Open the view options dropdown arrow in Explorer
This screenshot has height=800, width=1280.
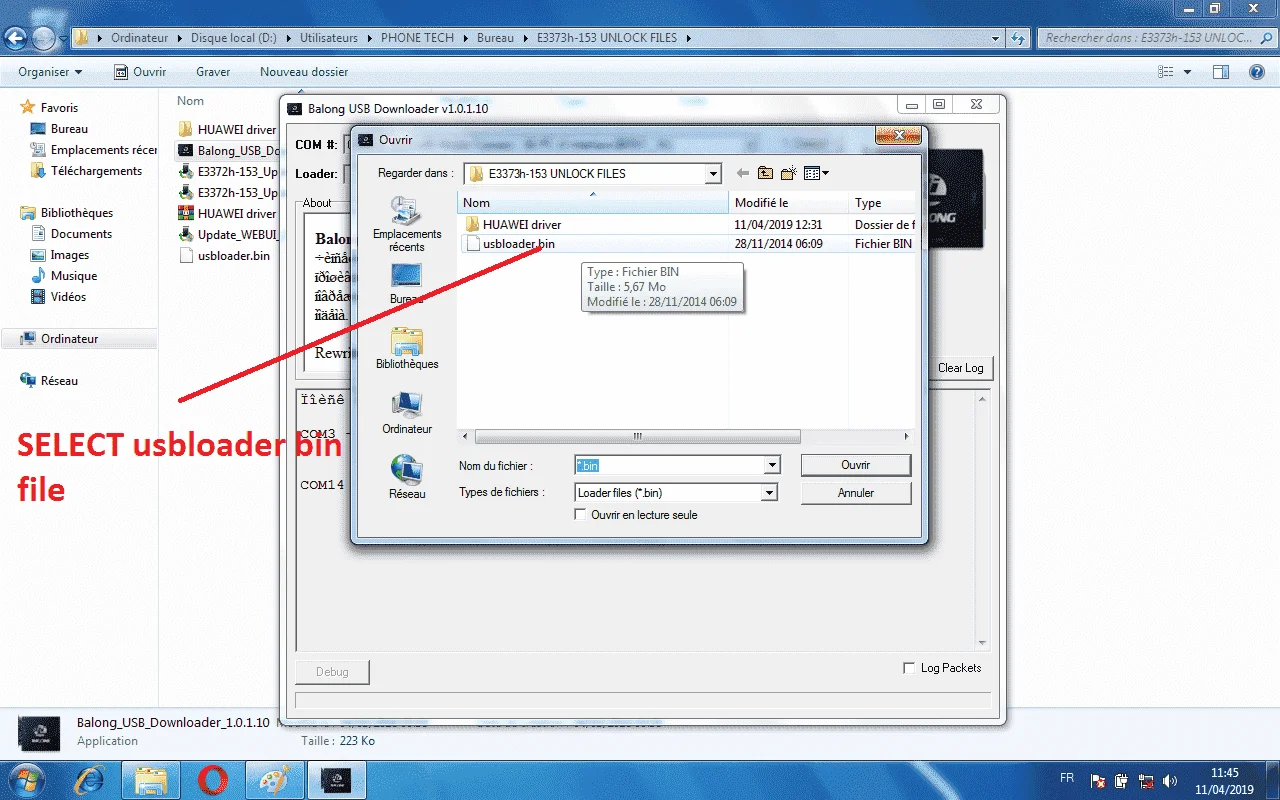click(x=1188, y=72)
